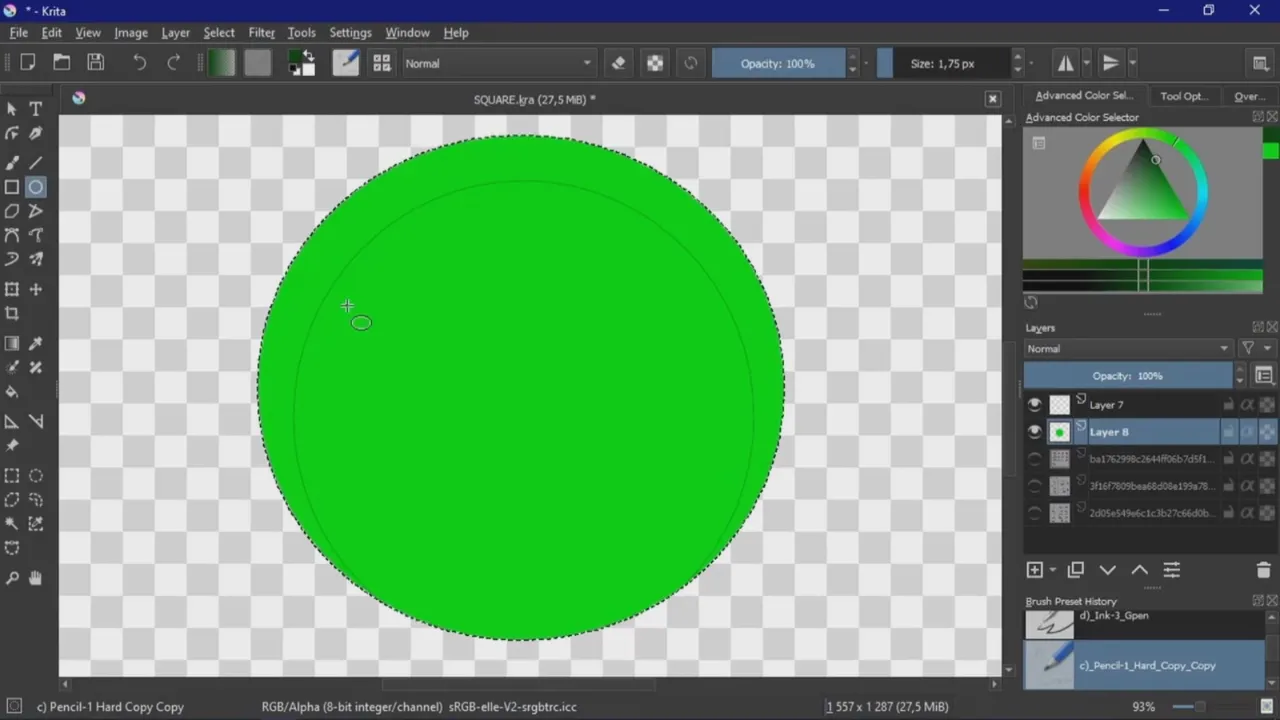Pick the Color Sampler eyedropper tool

click(x=36, y=343)
